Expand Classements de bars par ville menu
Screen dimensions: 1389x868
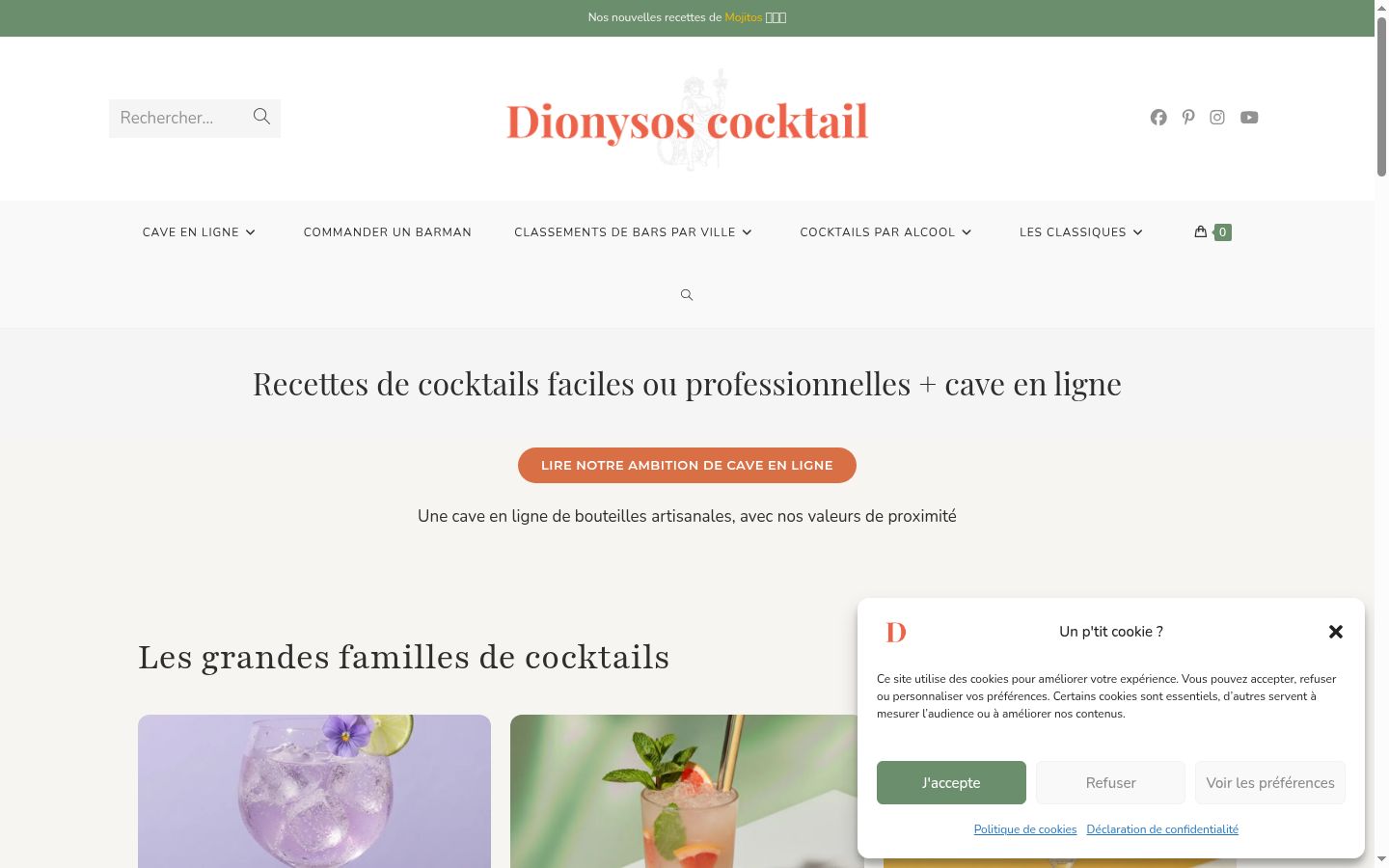tap(633, 232)
